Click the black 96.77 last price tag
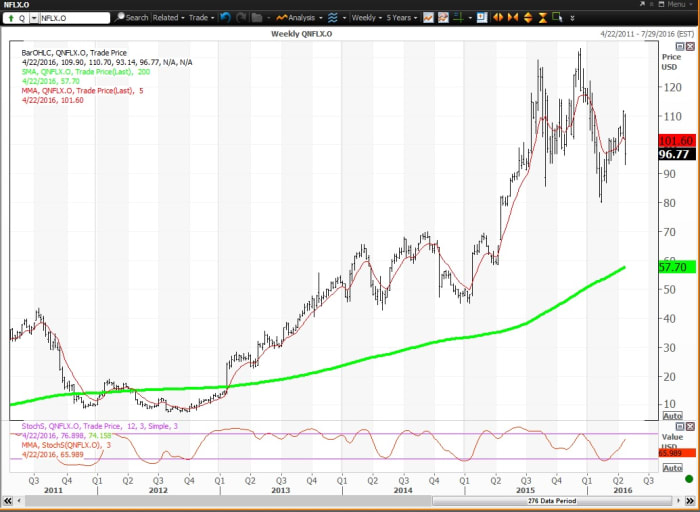 [x=677, y=154]
